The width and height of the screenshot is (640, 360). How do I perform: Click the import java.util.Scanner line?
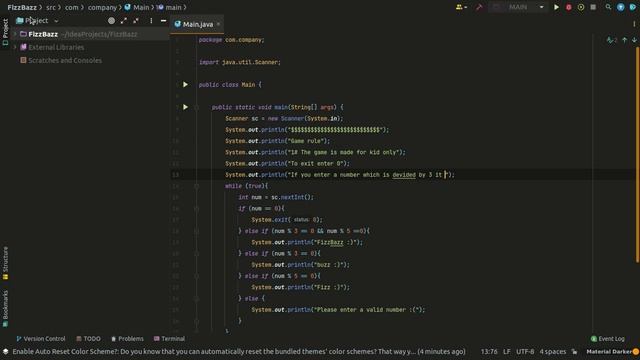[240, 62]
